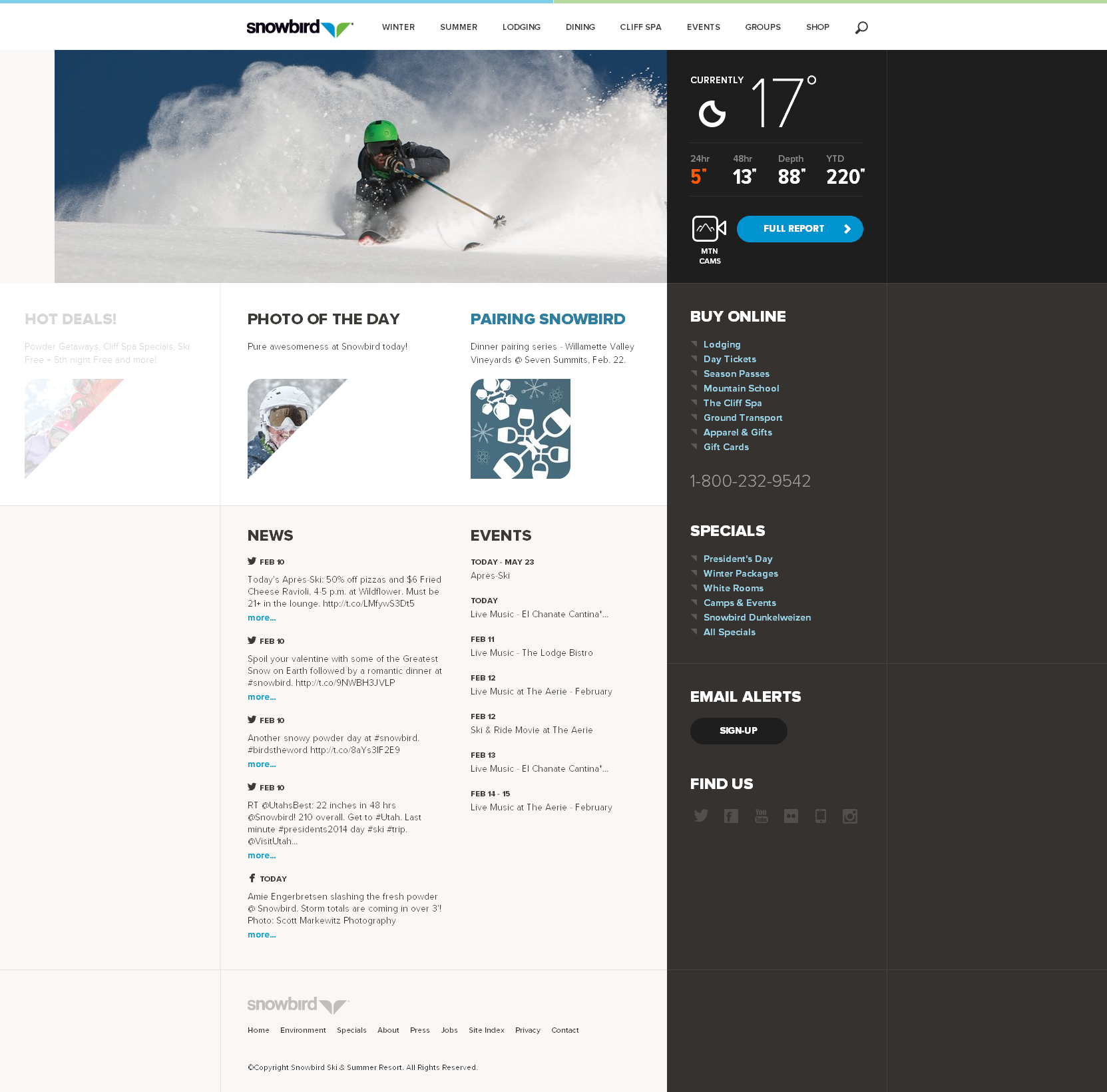This screenshot has width=1107, height=1092.
Task: Select Gift Cards under Buy Online
Action: coord(726,447)
